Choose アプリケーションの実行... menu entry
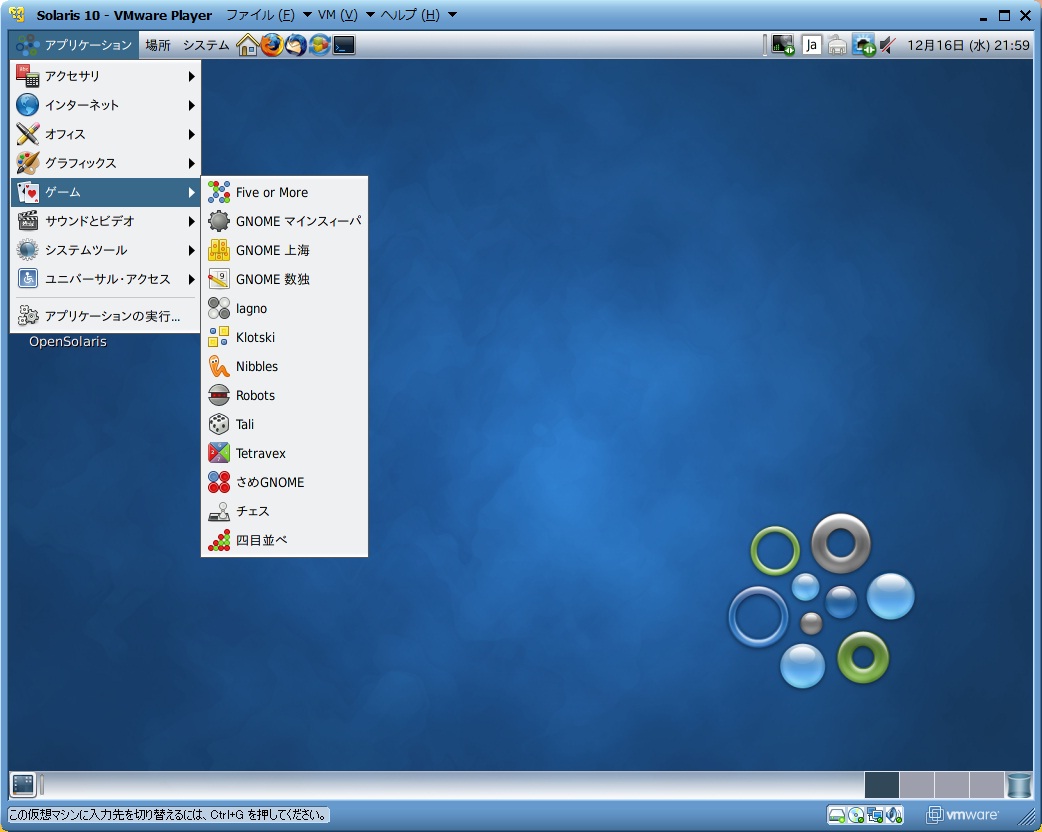Image resolution: width=1042 pixels, height=832 pixels. [x=106, y=316]
